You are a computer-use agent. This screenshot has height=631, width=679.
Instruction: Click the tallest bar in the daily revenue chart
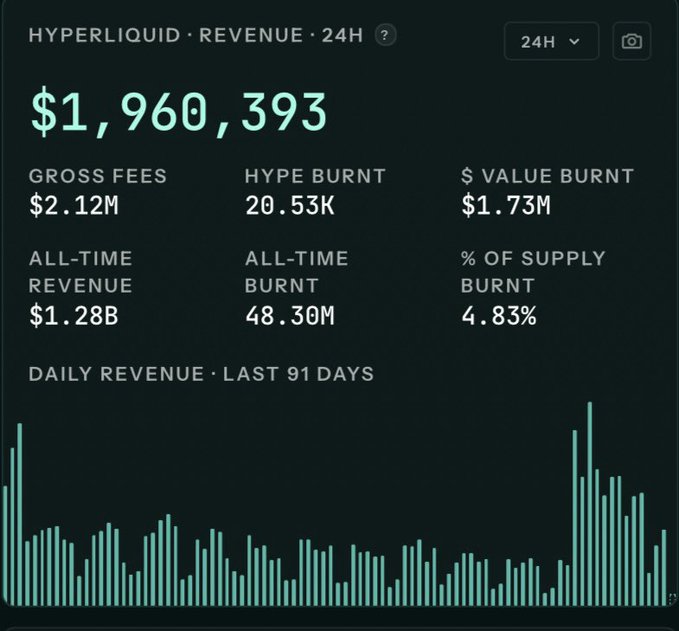(589, 504)
